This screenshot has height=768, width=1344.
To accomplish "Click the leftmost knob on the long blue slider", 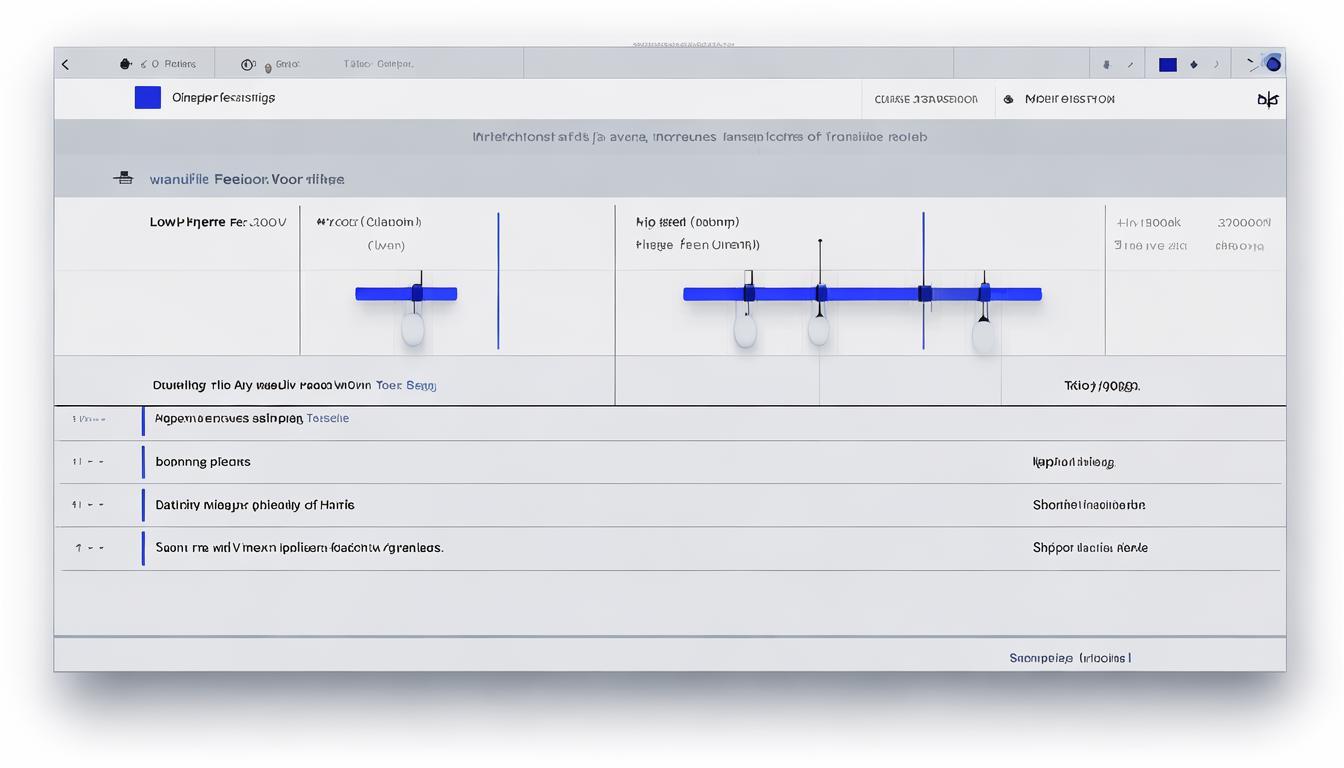I will pyautogui.click(x=748, y=294).
